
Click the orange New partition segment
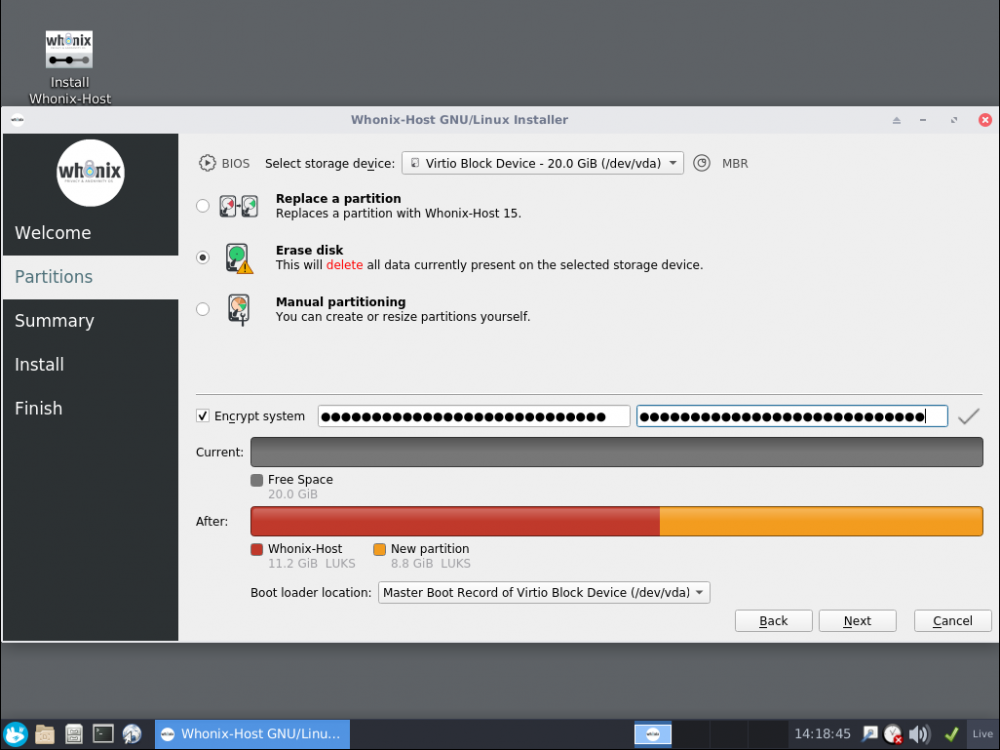[x=820, y=521]
